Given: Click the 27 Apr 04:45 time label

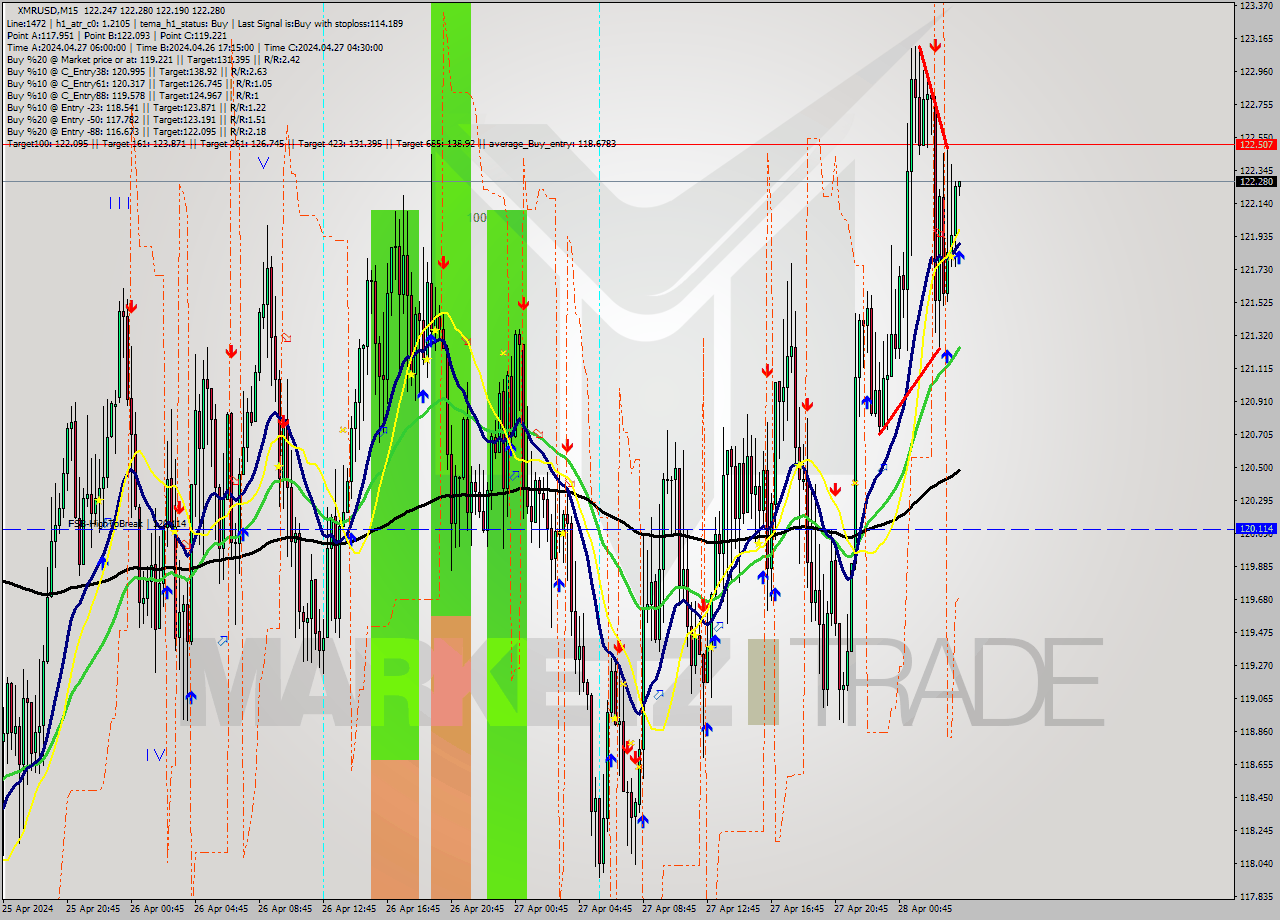Looking at the screenshot, I should click(x=606, y=909).
